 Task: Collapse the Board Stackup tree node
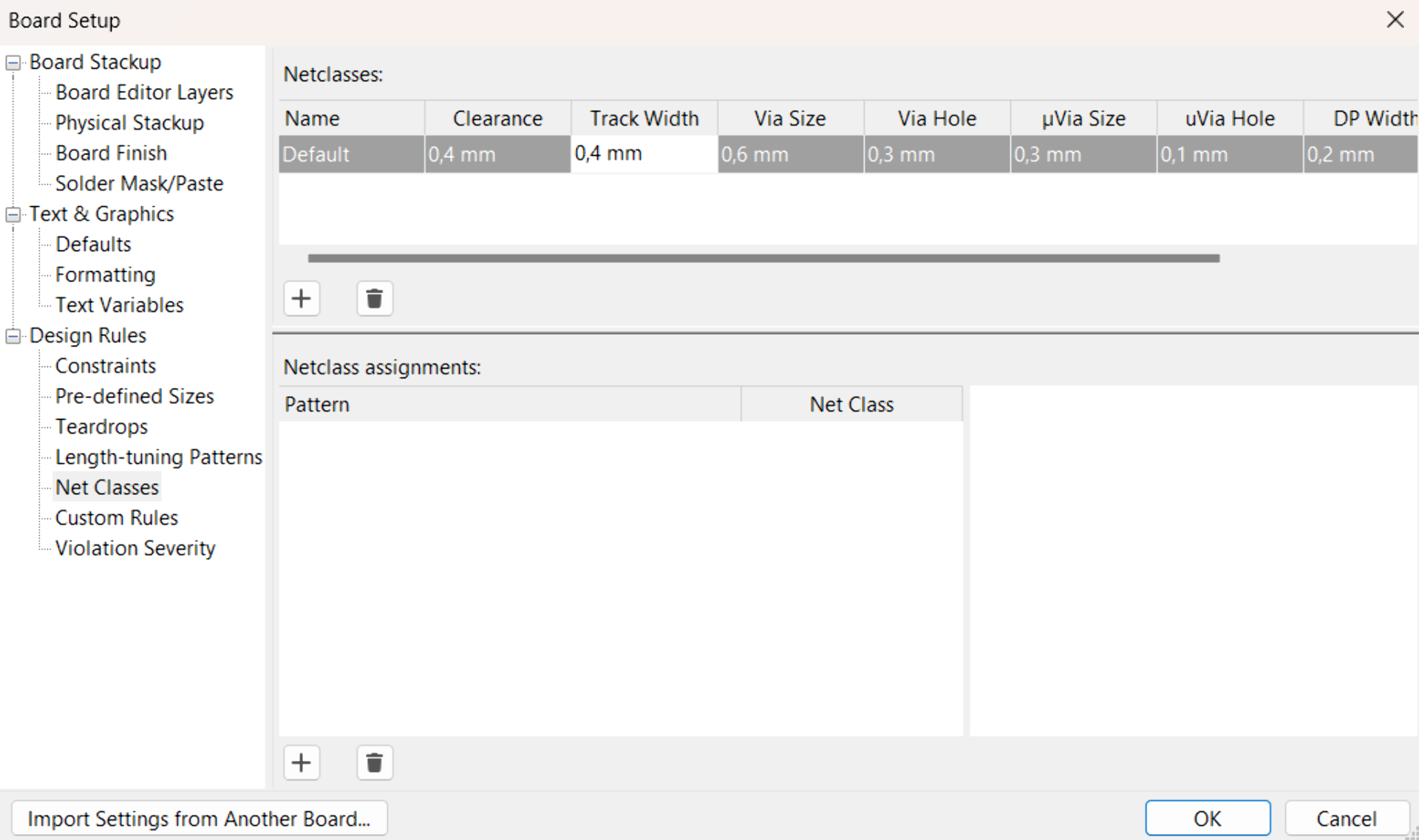[13, 63]
